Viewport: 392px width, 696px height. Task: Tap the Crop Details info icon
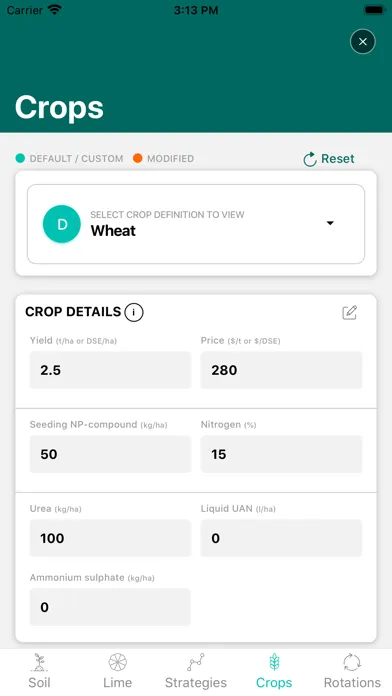[x=134, y=312]
